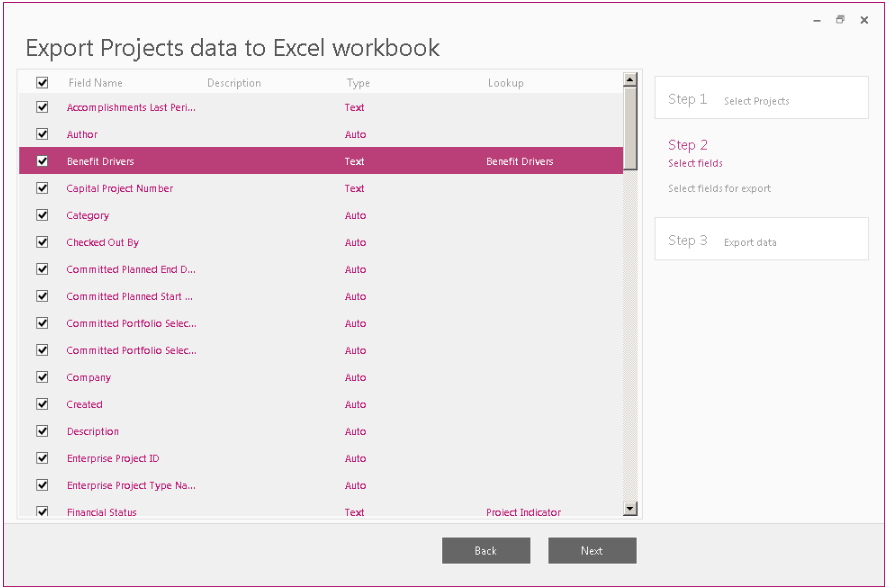This screenshot has height=588, width=887.
Task: Select the Financial Status field name
Action: pos(102,512)
